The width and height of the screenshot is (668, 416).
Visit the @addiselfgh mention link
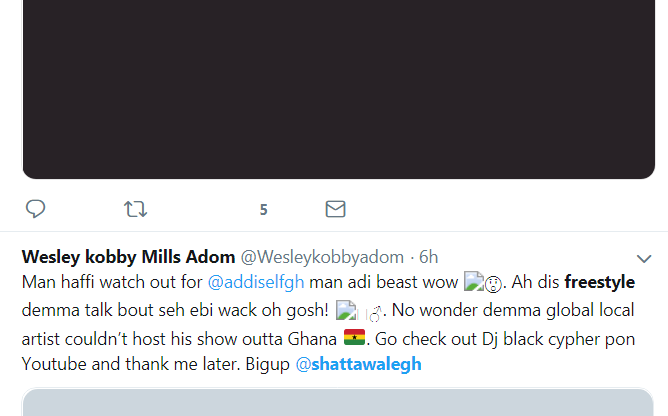pyautogui.click(x=256, y=282)
